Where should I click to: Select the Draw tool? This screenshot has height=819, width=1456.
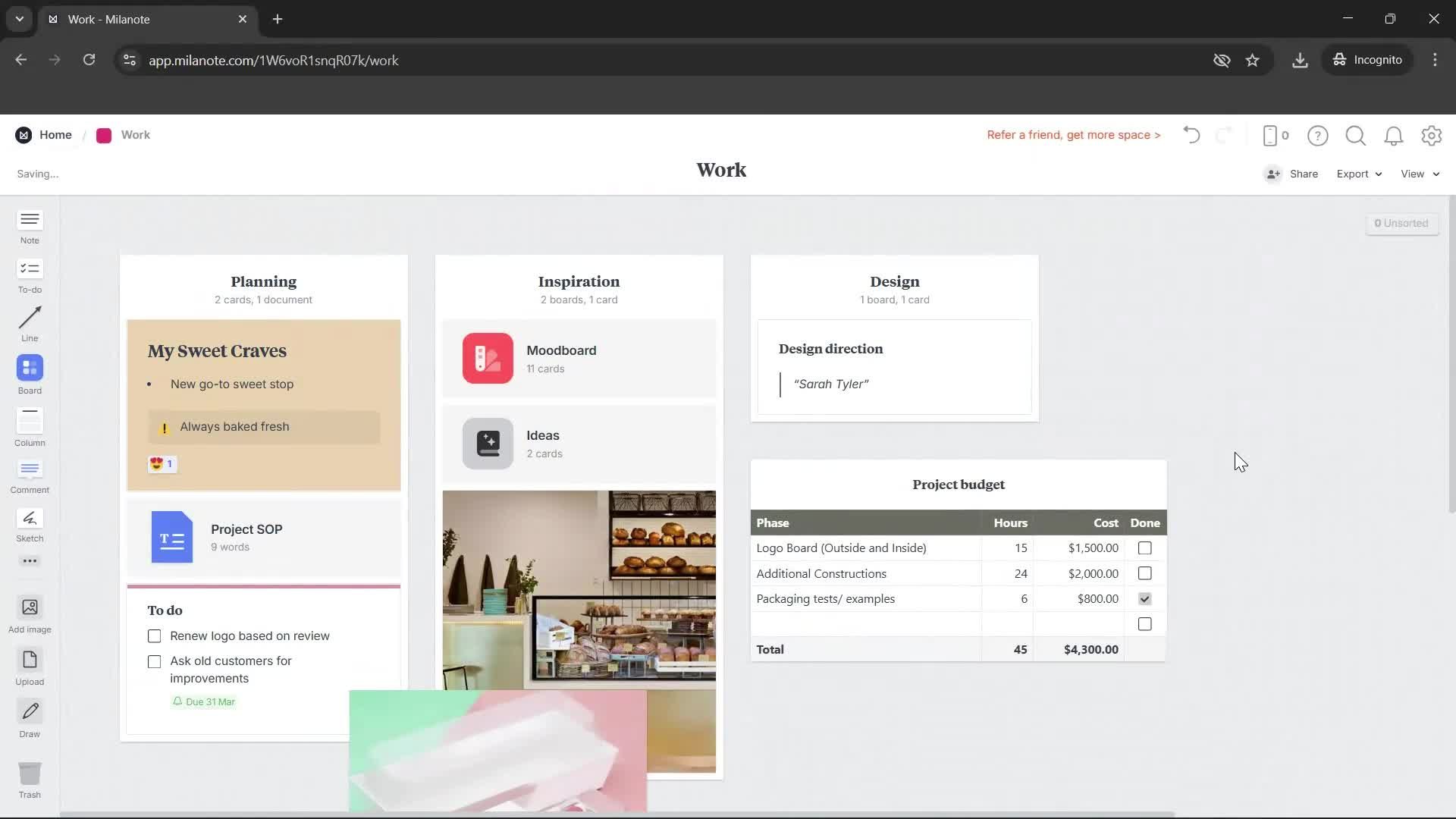point(29,716)
